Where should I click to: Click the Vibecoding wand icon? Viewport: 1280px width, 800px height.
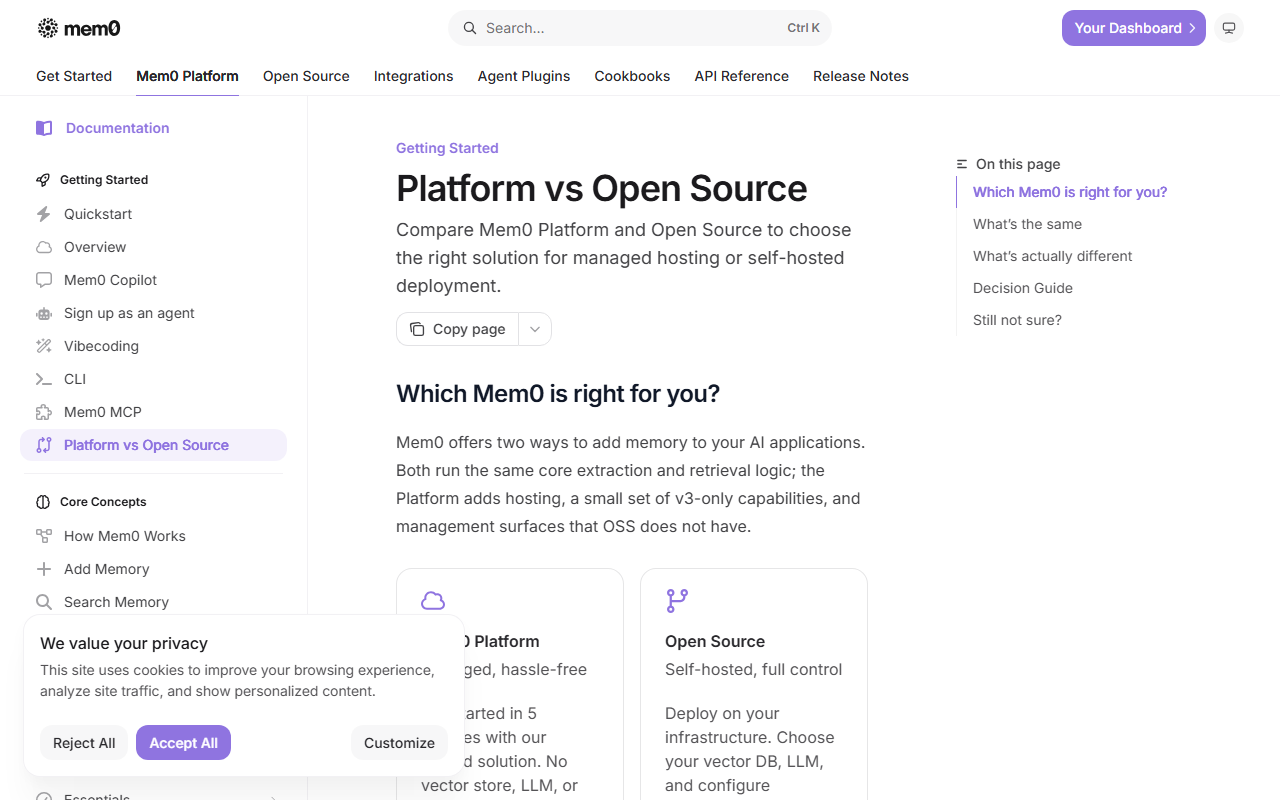[44, 346]
